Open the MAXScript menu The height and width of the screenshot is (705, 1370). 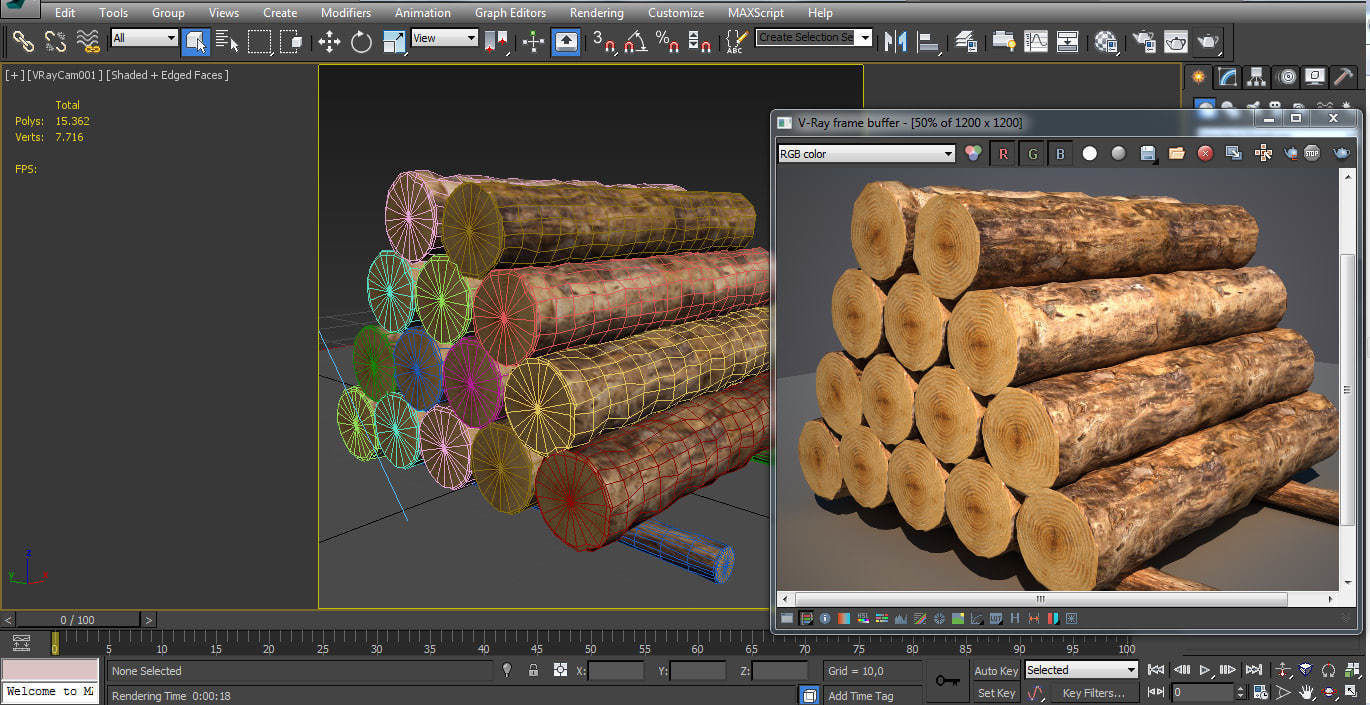click(756, 13)
